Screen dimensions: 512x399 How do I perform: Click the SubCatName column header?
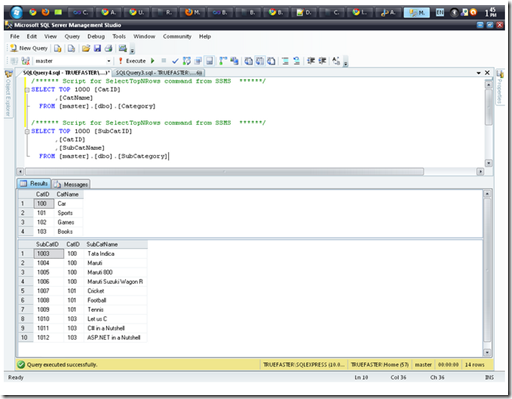(x=115, y=244)
